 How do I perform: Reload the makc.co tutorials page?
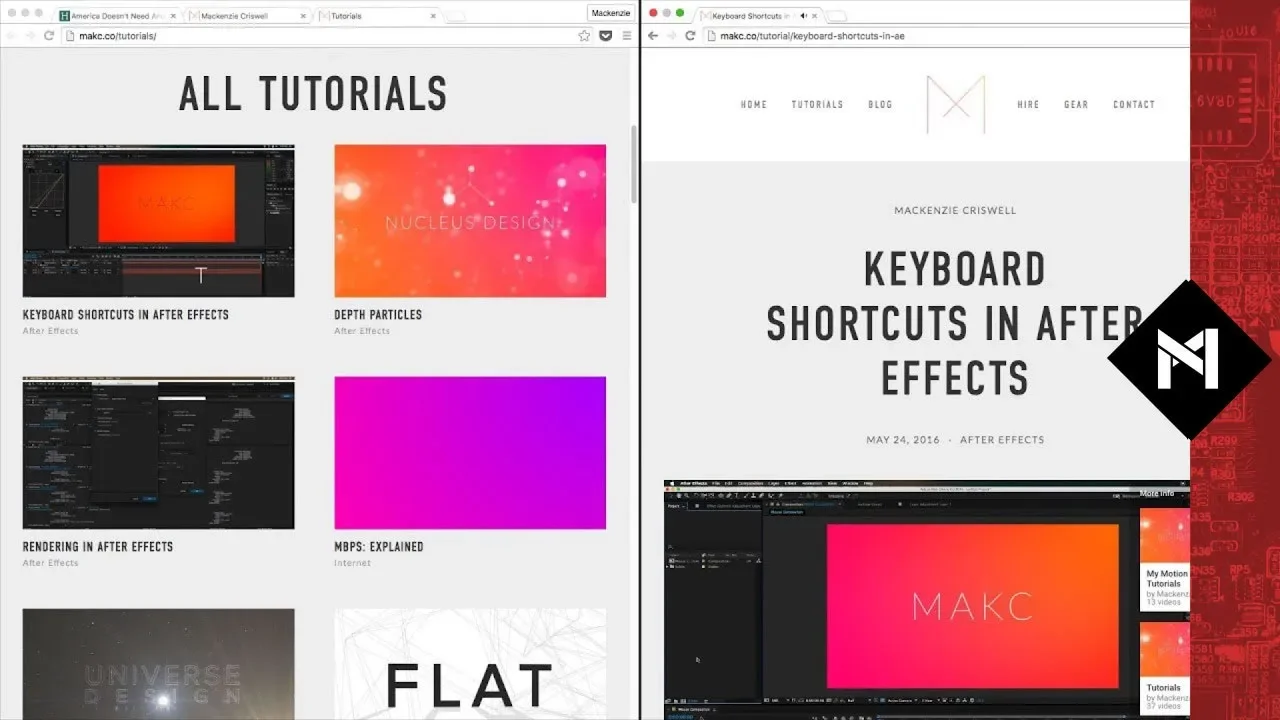point(48,36)
